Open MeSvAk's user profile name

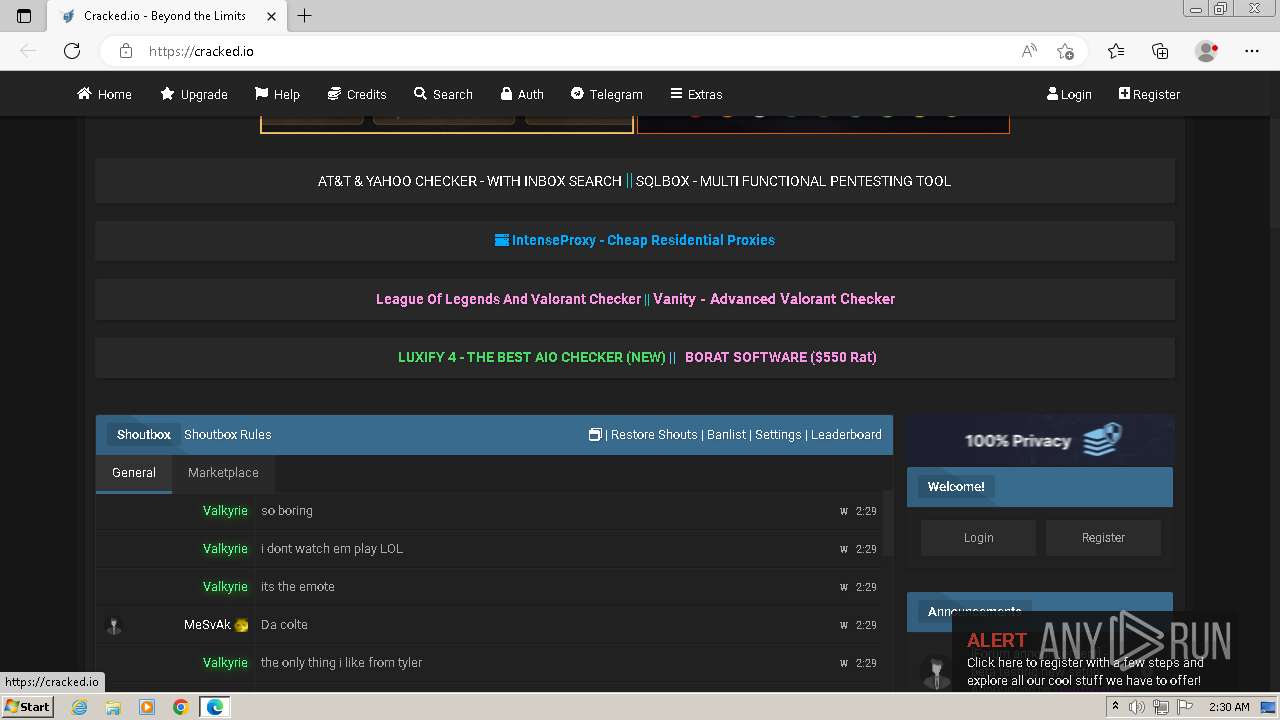(x=207, y=625)
